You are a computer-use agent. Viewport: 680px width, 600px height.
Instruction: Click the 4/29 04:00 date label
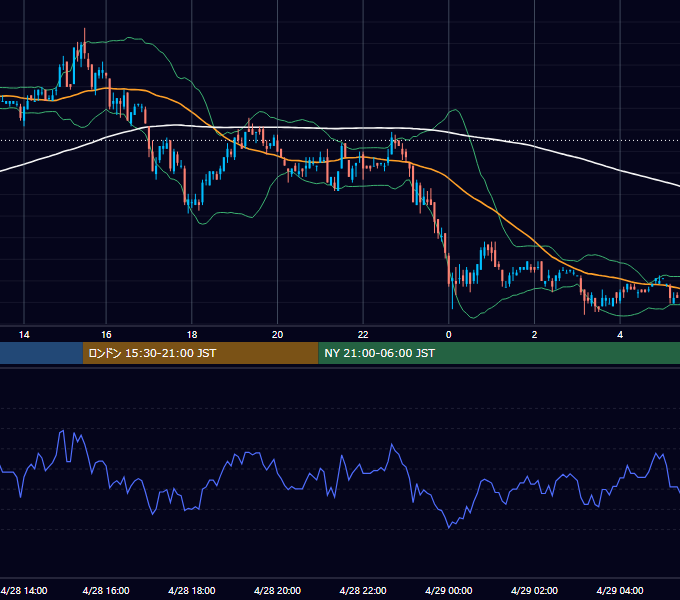click(x=620, y=590)
